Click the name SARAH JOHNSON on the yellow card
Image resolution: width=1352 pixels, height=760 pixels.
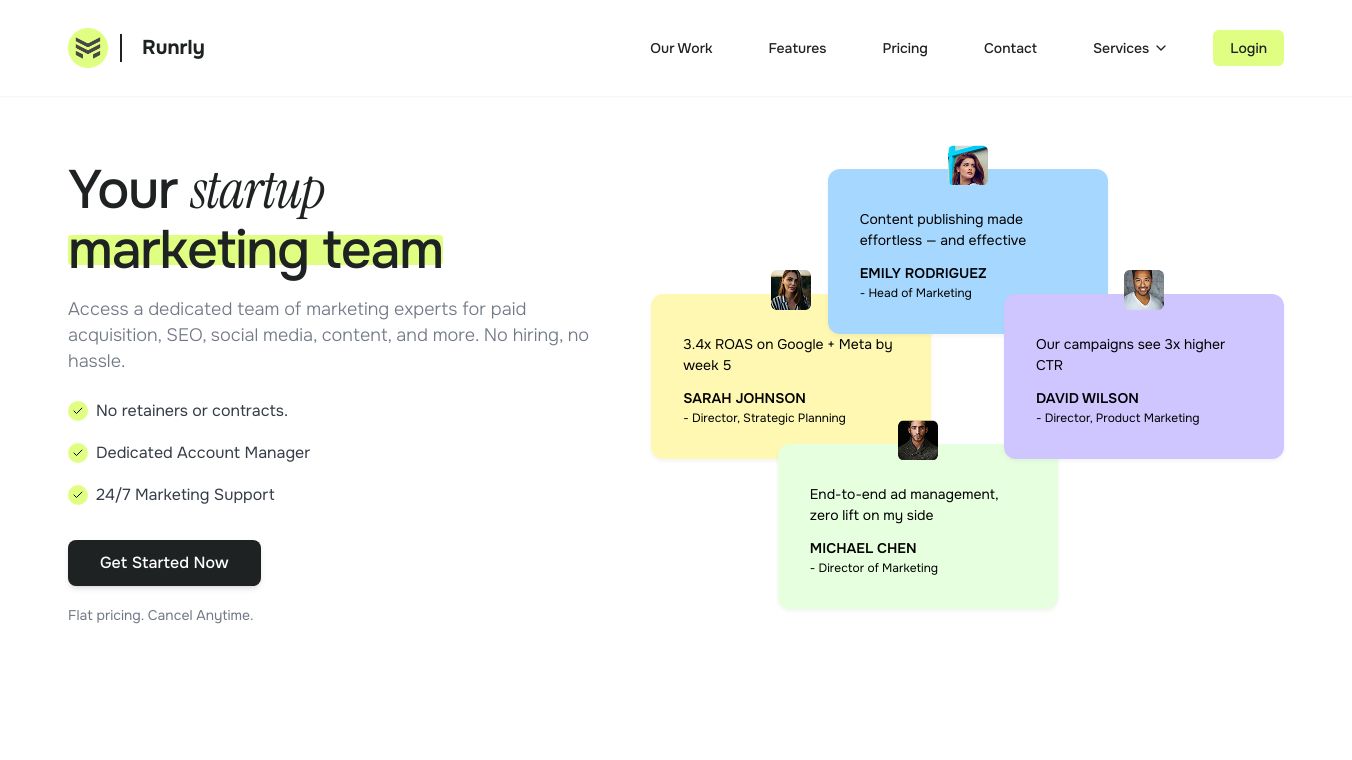point(744,398)
